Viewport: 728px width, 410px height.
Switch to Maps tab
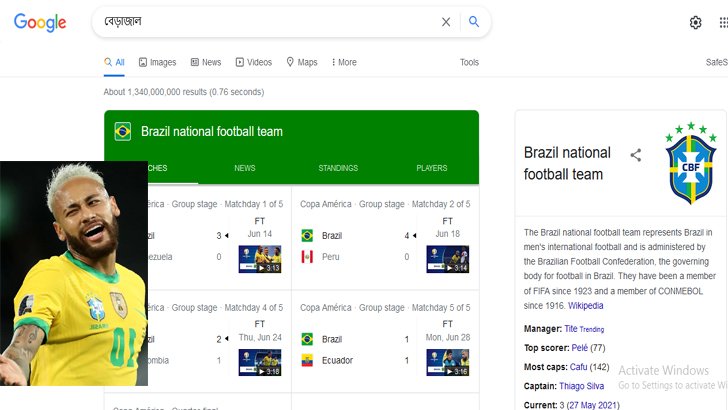tap(302, 62)
